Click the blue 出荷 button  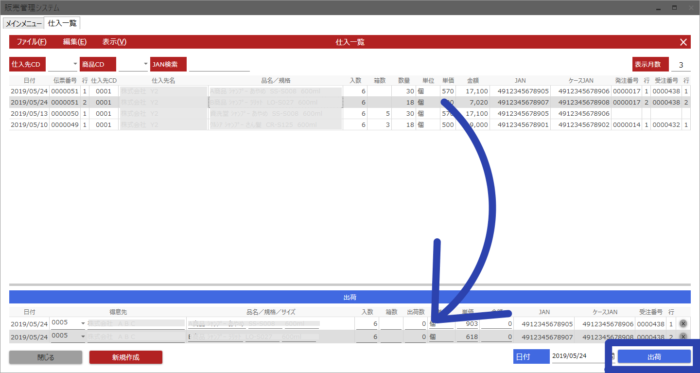click(654, 357)
